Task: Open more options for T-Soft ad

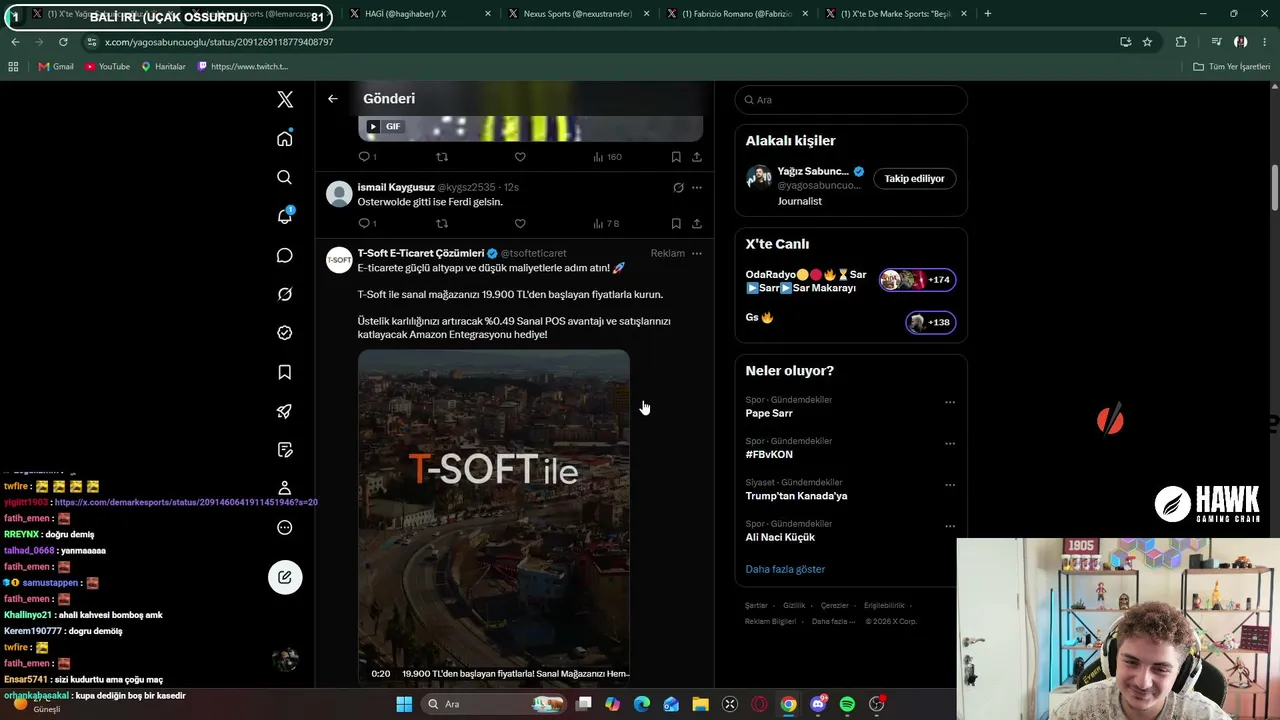Action: click(697, 254)
